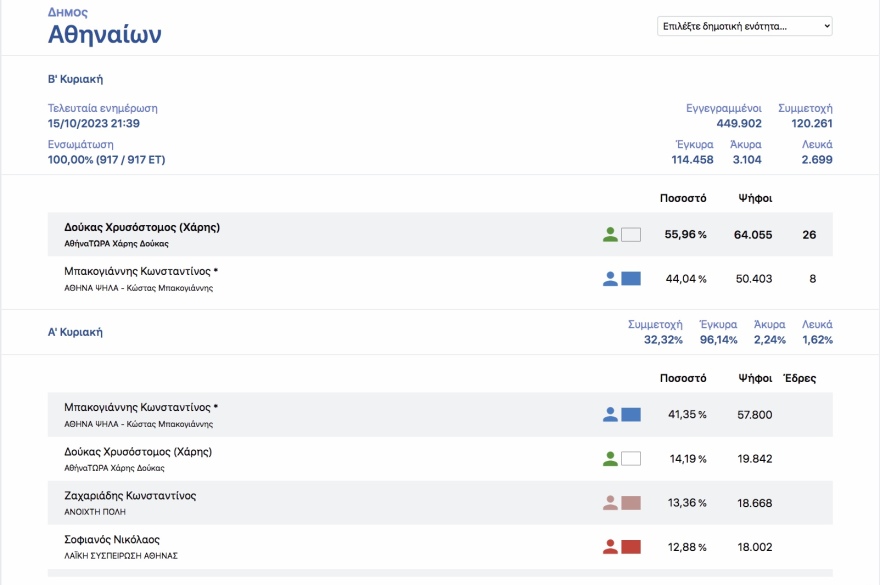Click the Β' Κυριακή section heading
Viewport: 880px width, 585px height.
[x=76, y=79]
